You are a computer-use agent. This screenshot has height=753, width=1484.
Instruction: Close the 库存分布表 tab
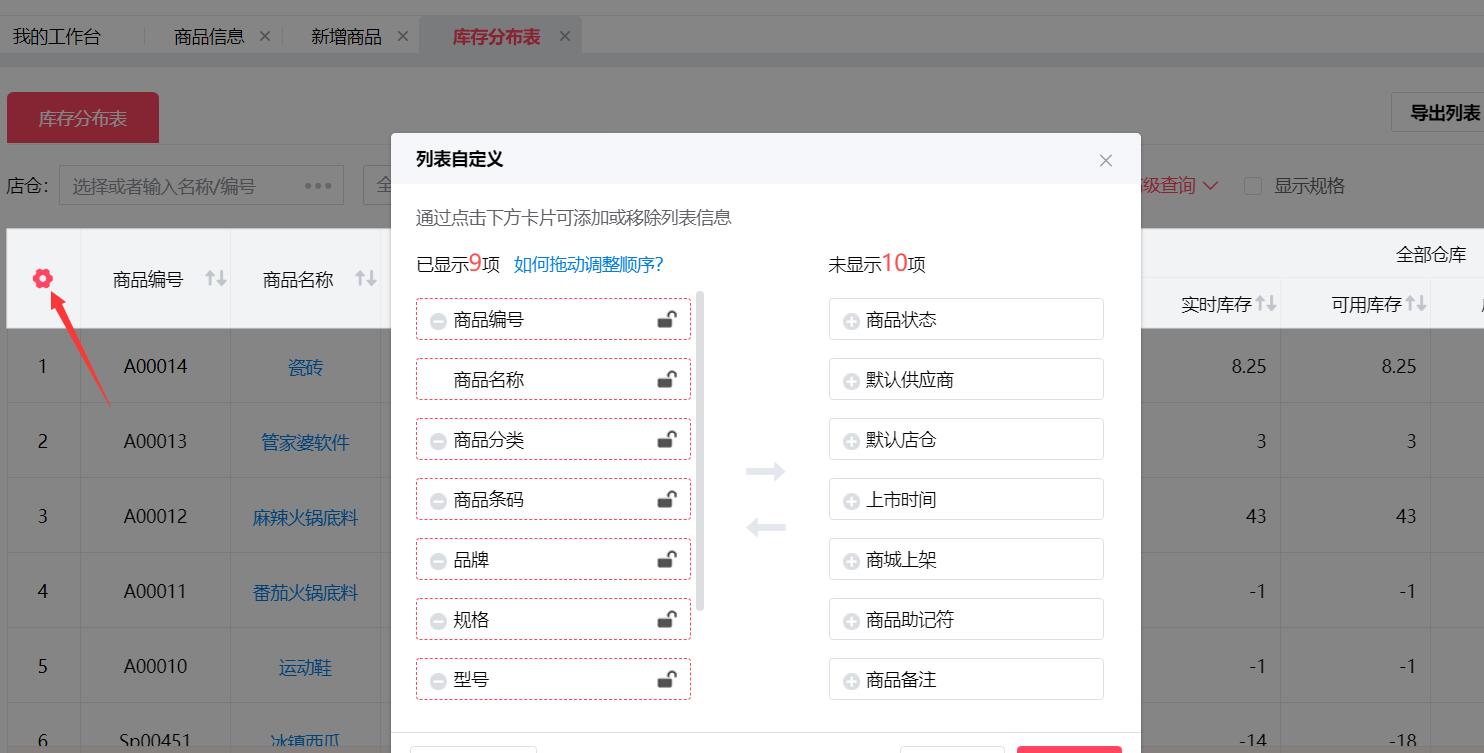pyautogui.click(x=564, y=36)
